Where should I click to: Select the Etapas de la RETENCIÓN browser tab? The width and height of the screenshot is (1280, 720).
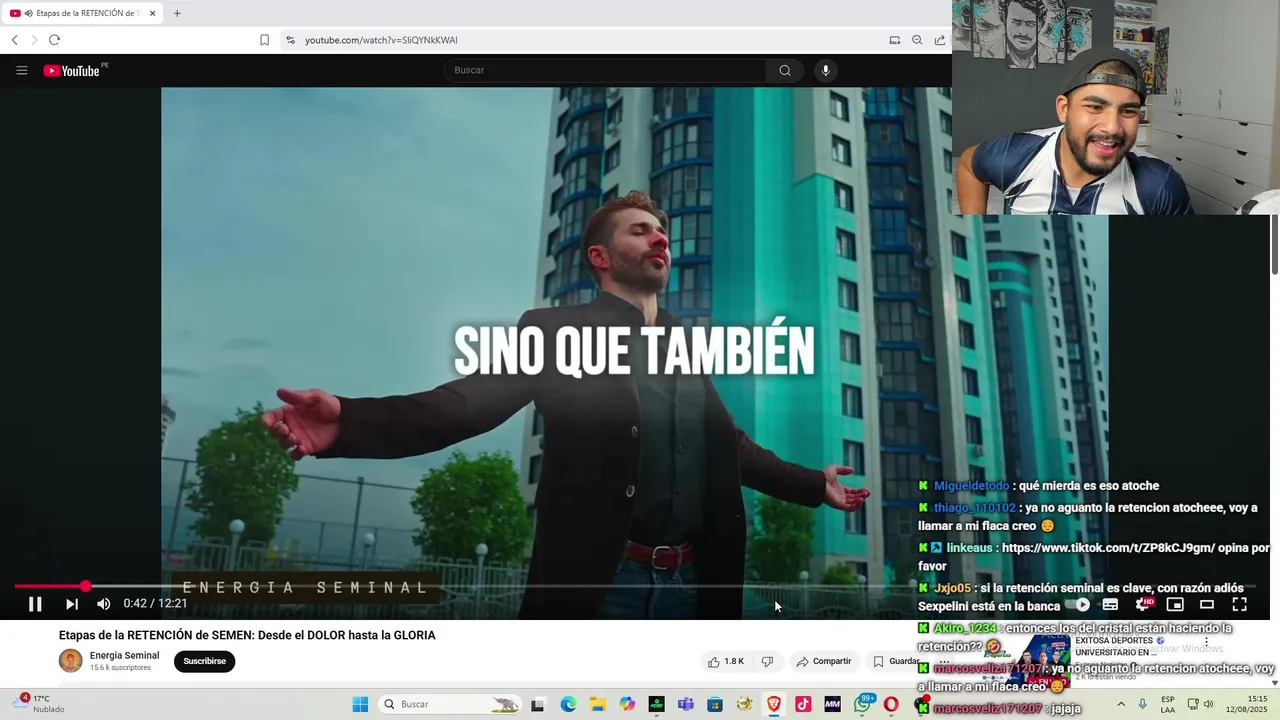click(x=83, y=13)
